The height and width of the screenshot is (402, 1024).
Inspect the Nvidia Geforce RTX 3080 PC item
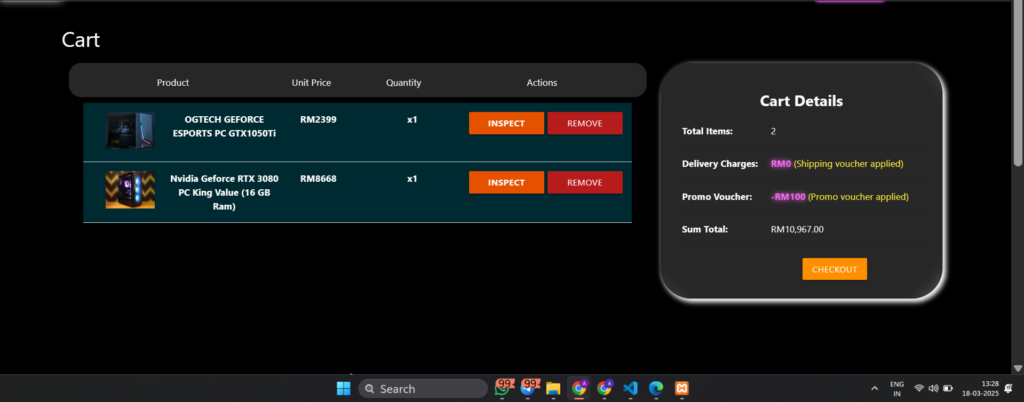point(506,183)
